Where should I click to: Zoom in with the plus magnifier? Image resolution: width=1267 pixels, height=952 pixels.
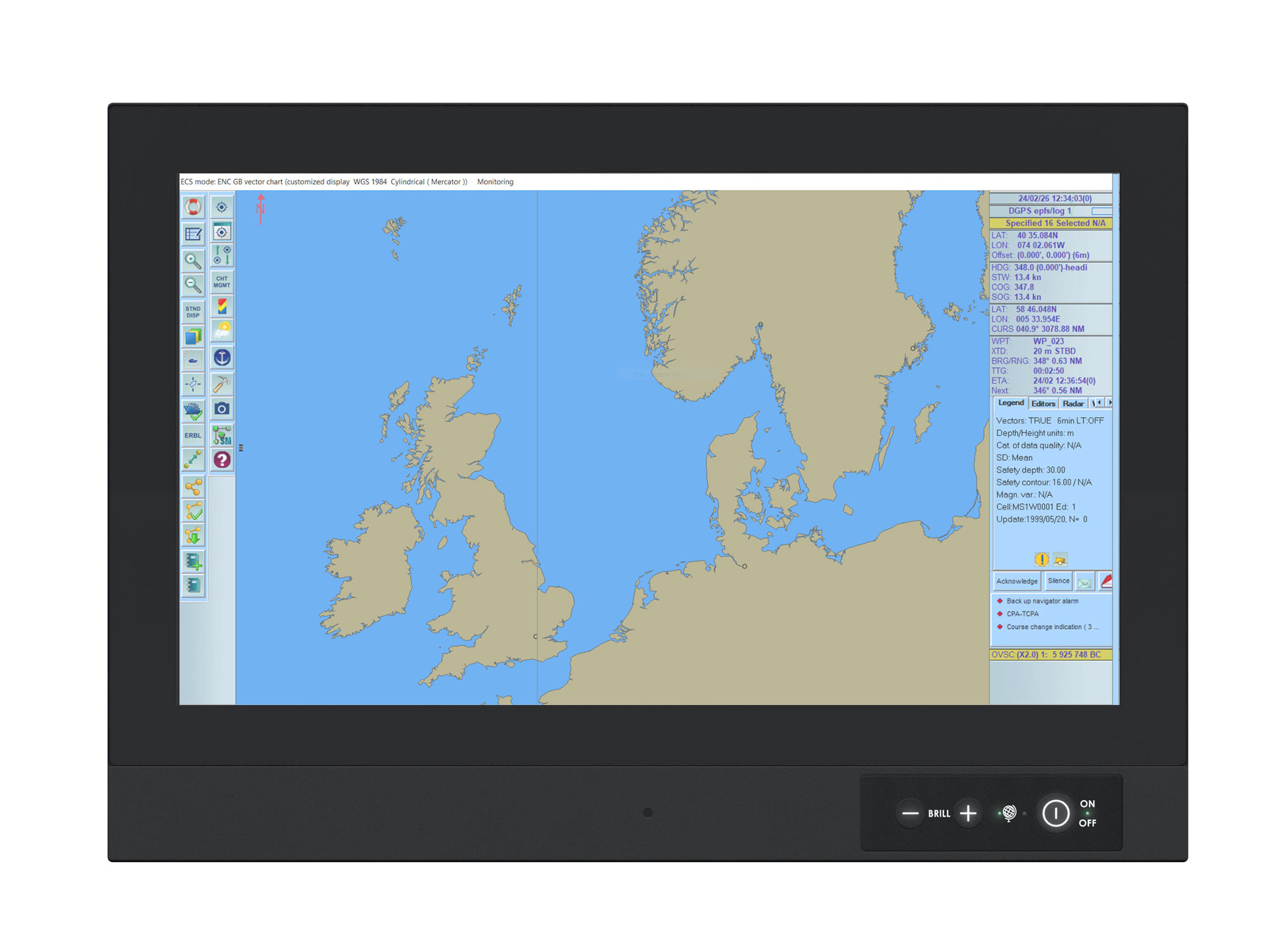coord(193,260)
